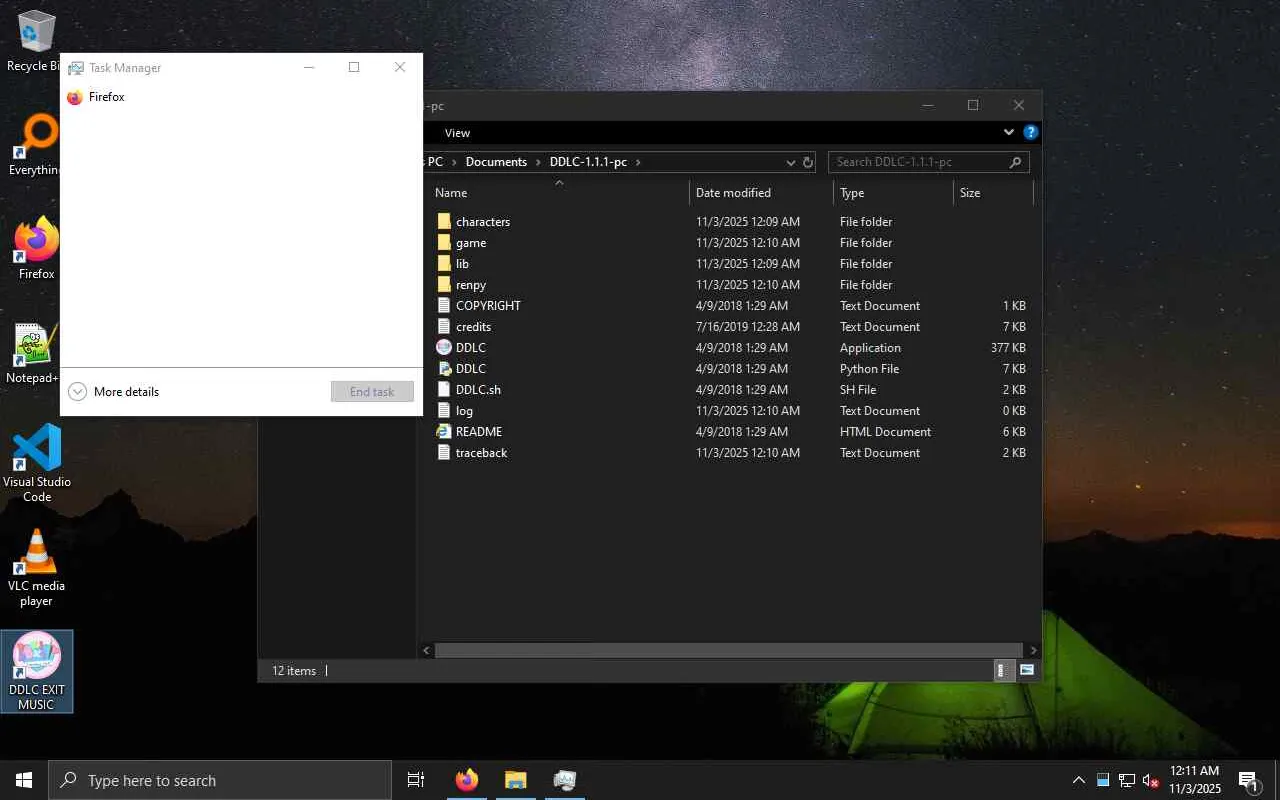Screen dimensions: 1280x800
Task: Select the Notepad++ desktop shortcut
Action: click(36, 353)
